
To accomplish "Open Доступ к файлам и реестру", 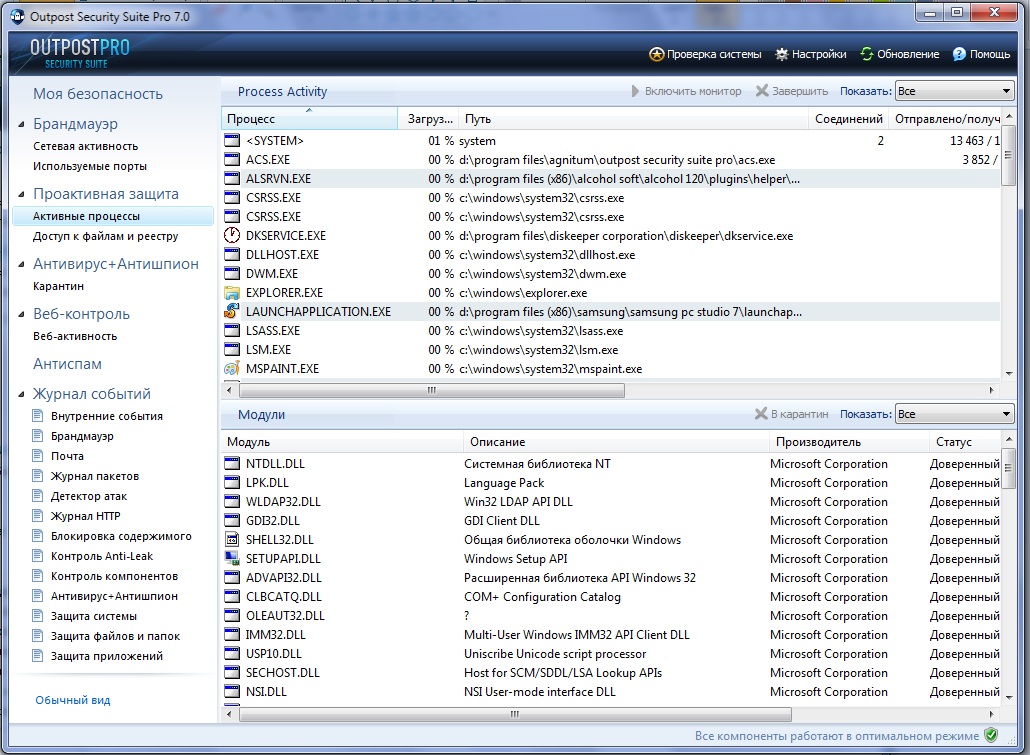I will [105, 236].
